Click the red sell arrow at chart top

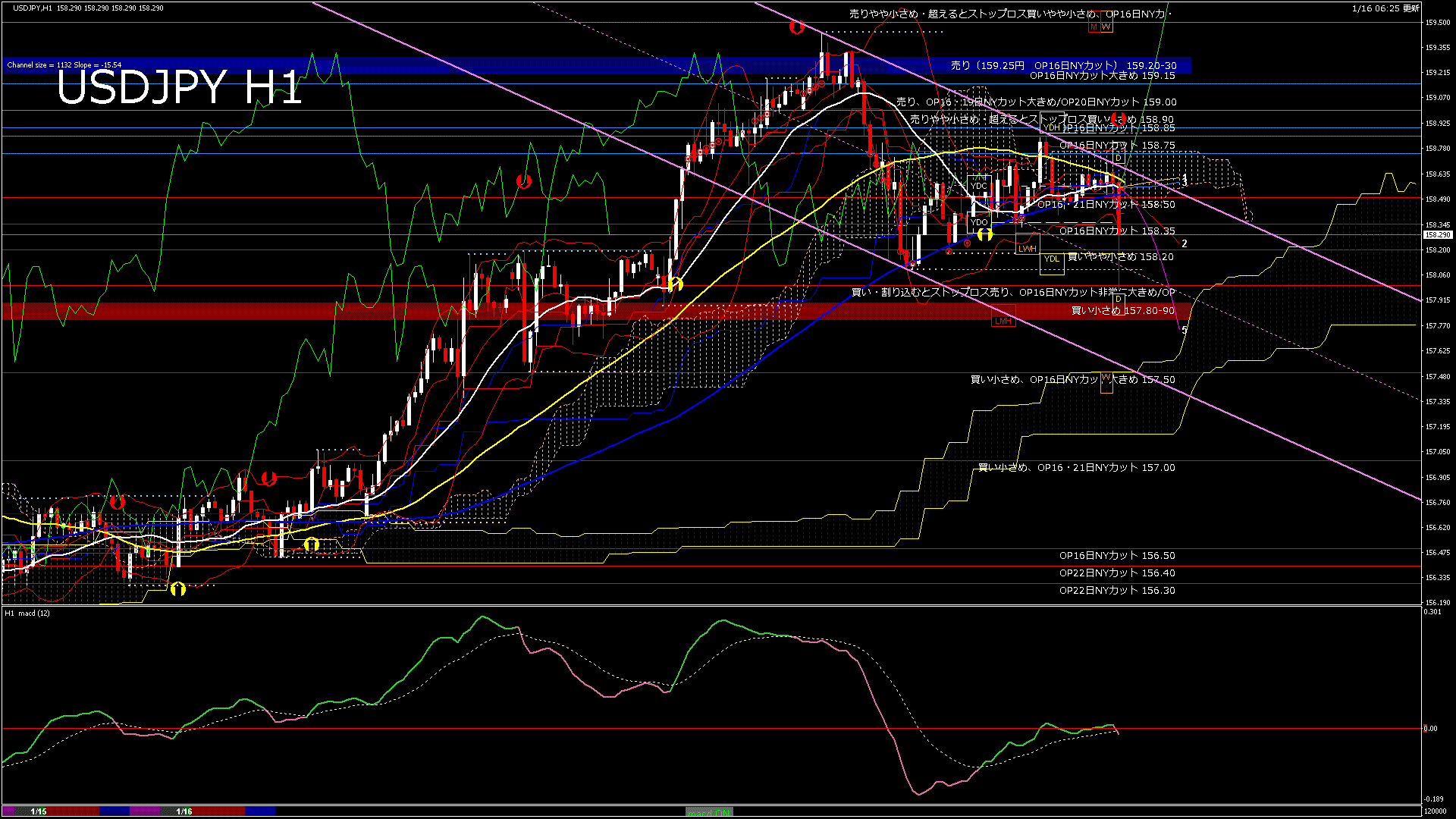796,27
